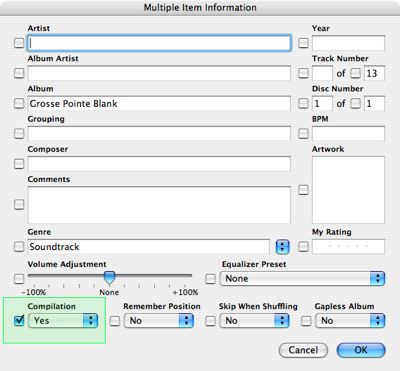The width and height of the screenshot is (400, 371).
Task: Click the Cancel button
Action: click(303, 350)
